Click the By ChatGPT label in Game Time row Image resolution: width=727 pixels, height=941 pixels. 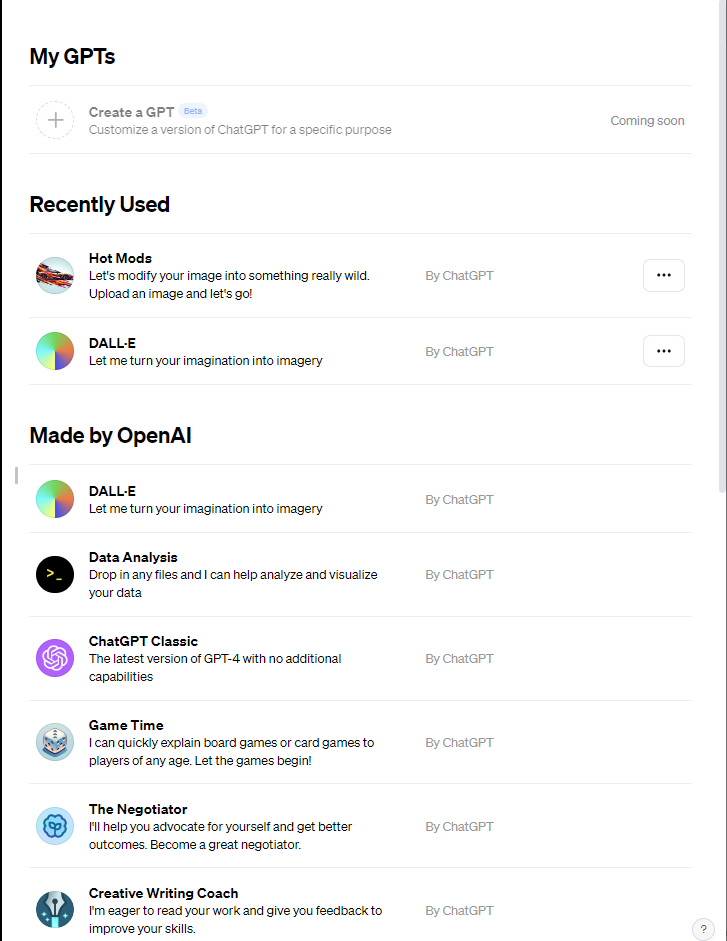[459, 742]
